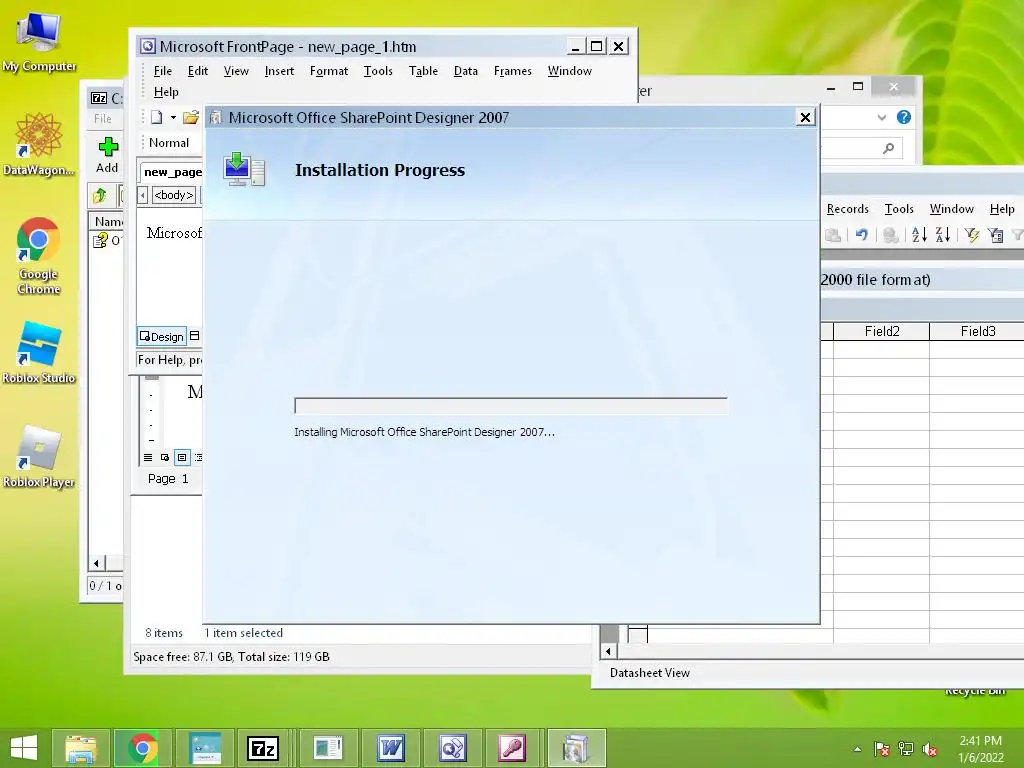Open the View menu in FrontPage

236,71
